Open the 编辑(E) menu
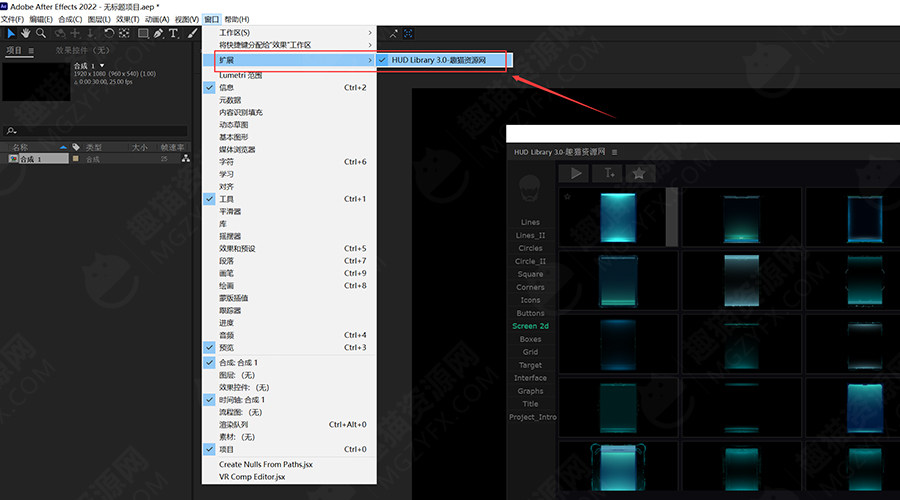Viewport: 900px width, 500px height. click(x=41, y=19)
